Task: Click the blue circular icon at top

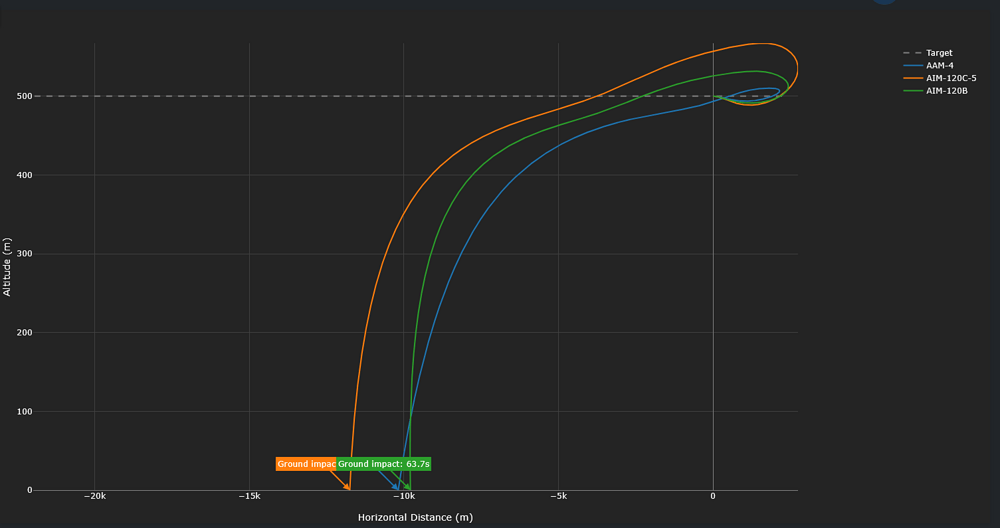Action: [884, 1]
